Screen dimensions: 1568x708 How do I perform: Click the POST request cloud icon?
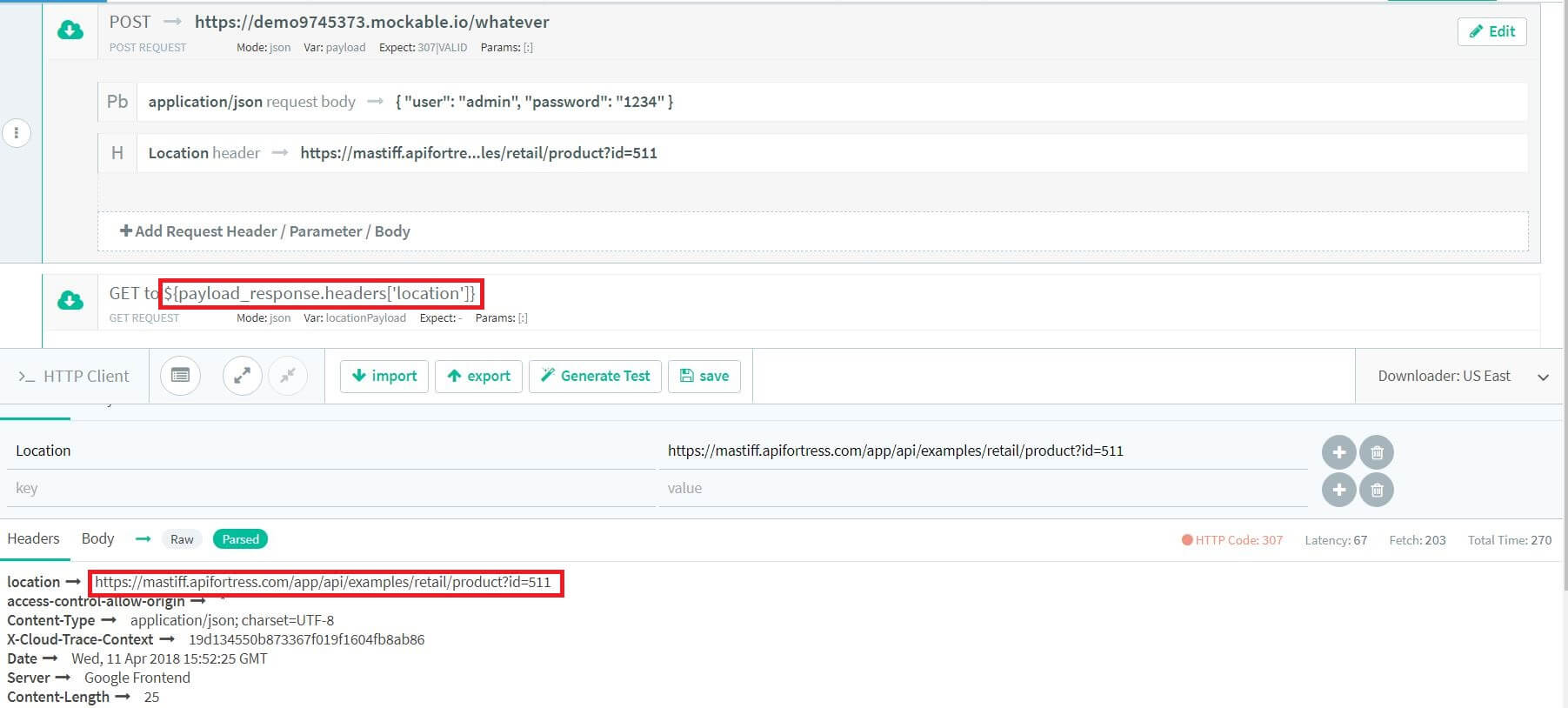[x=70, y=31]
